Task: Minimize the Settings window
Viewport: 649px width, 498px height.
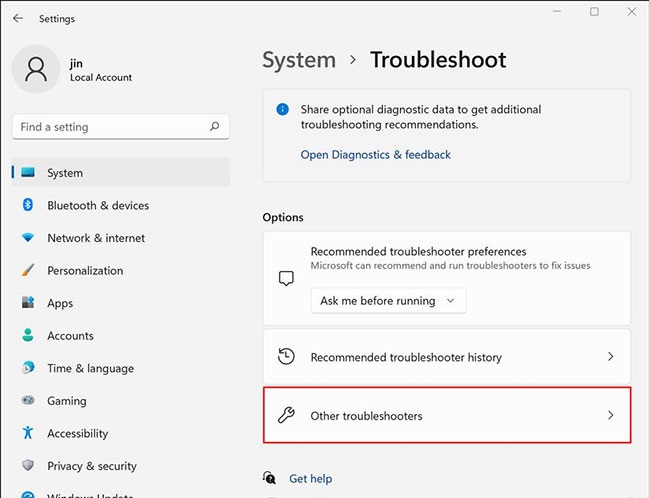Action: click(x=557, y=12)
